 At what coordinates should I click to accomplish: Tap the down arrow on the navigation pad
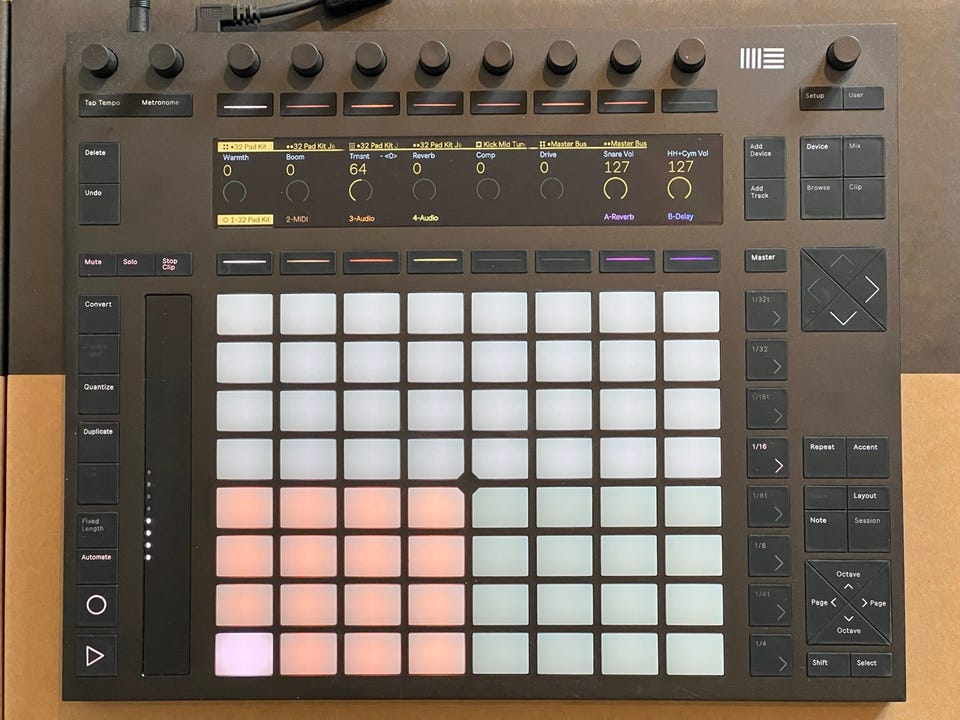coord(843,317)
